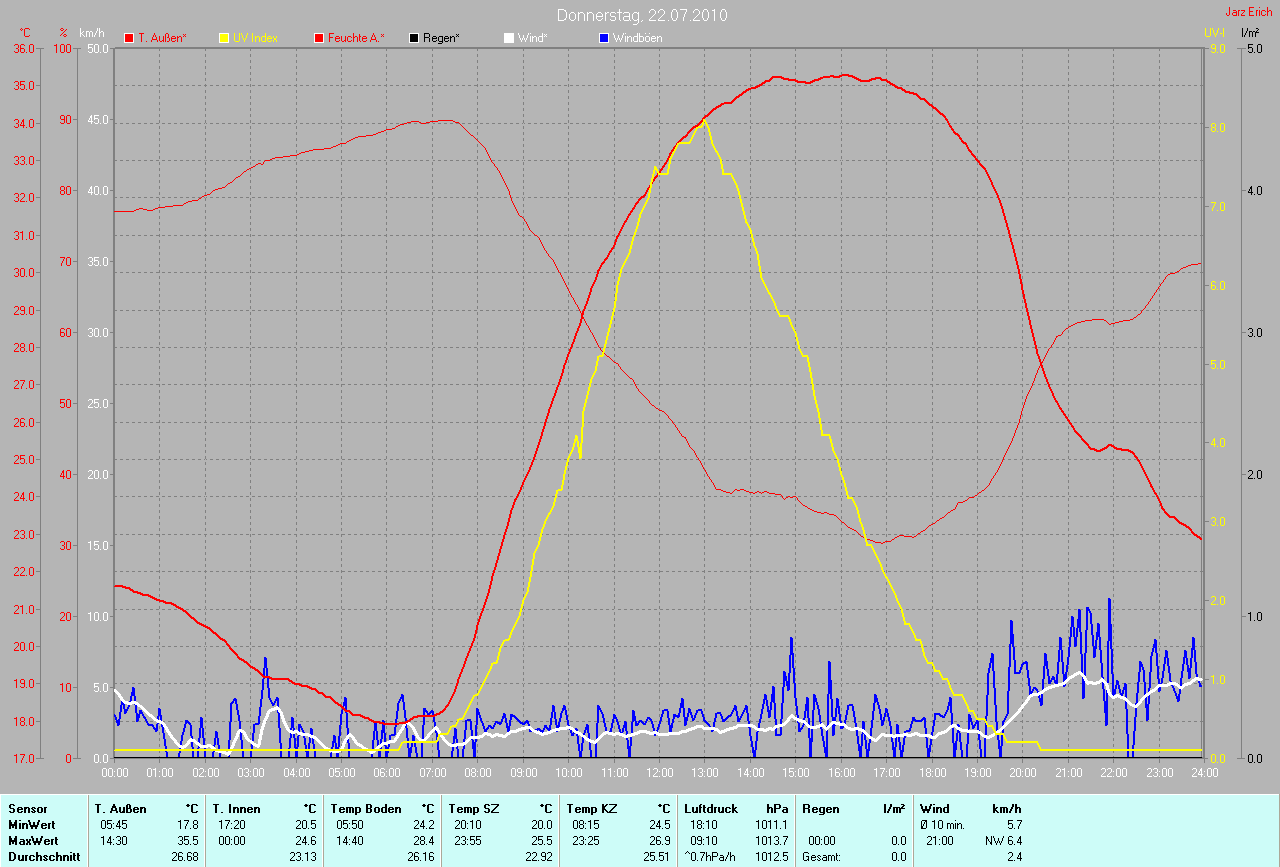The image size is (1280, 867).
Task: Click the "T. Außen*" legend label
Action: click(x=163, y=38)
